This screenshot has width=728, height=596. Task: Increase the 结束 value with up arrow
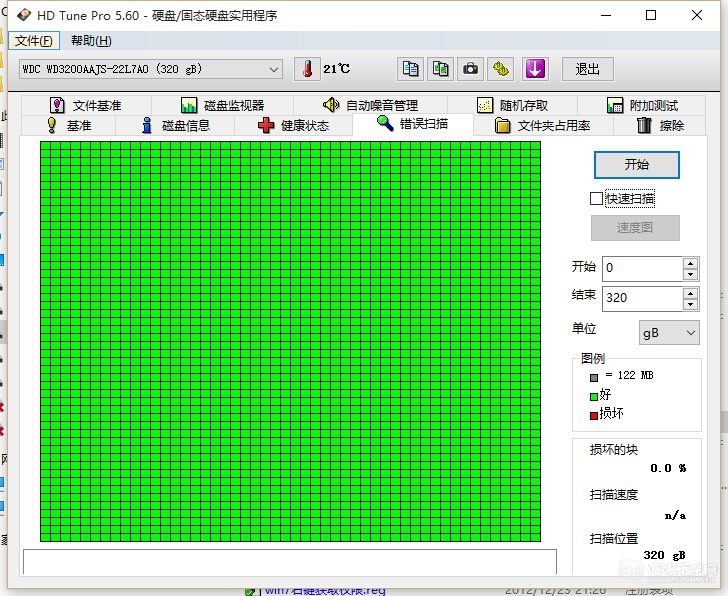tap(690, 293)
